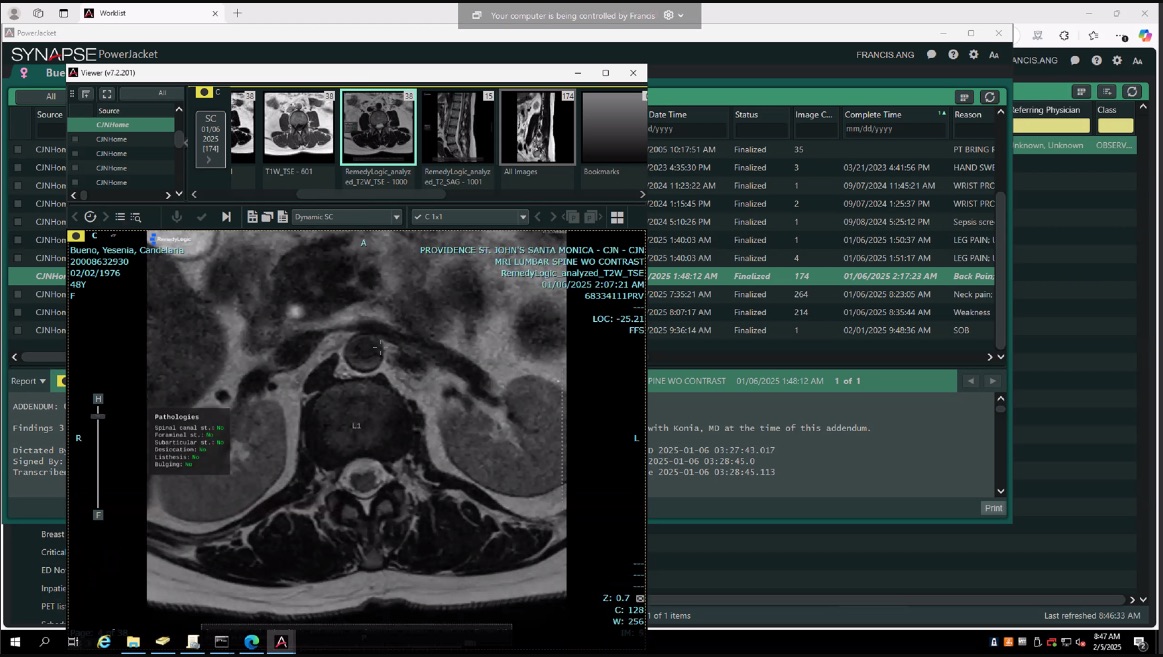Screen dimensions: 1163x657
Task: Tick the checkbox in the last CJNHome worklist row
Action: click(18, 330)
